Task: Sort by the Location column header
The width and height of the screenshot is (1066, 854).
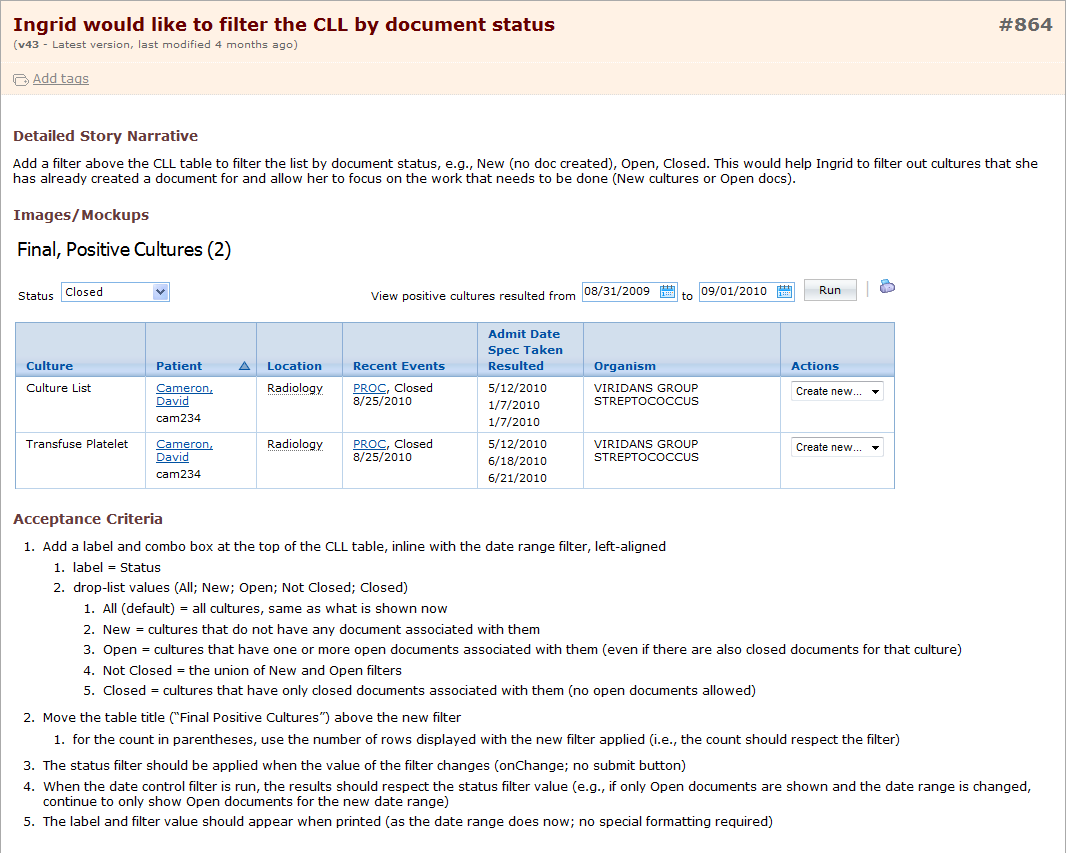Action: click(x=294, y=366)
